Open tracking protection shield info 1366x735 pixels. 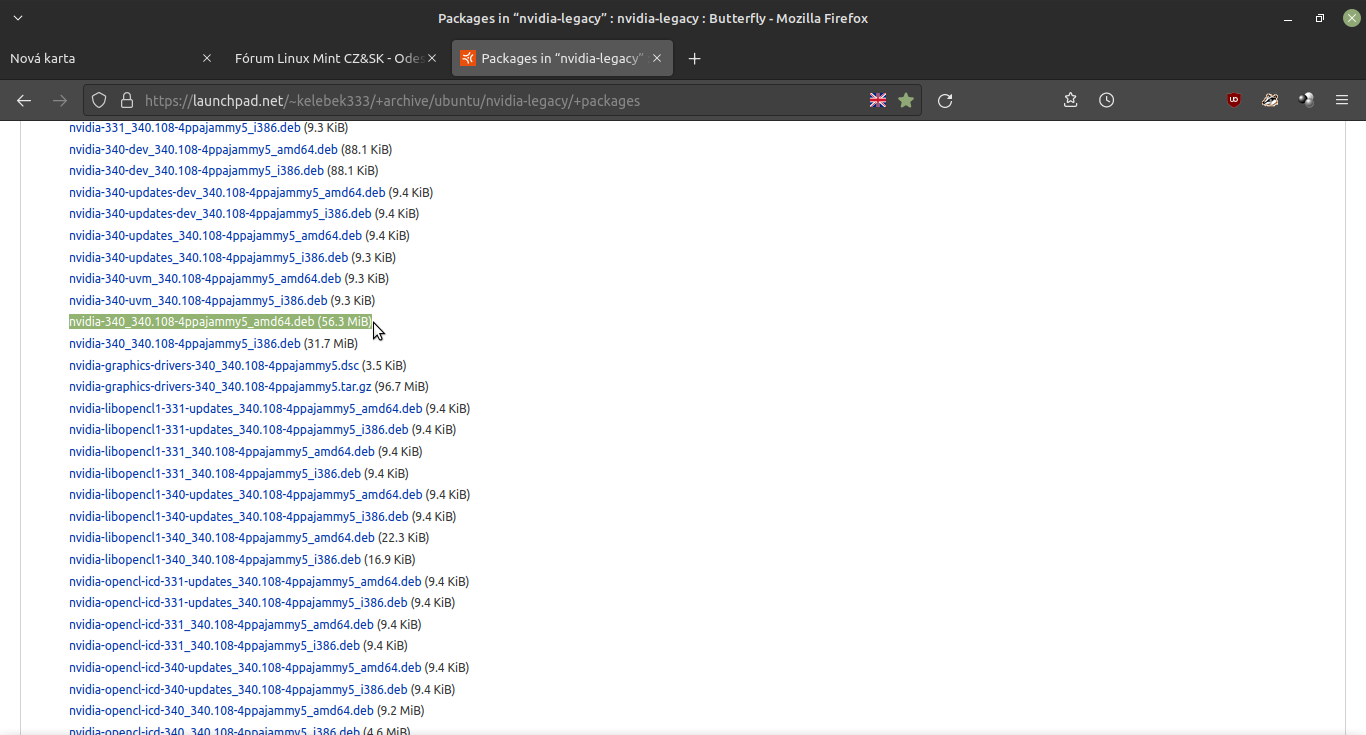click(x=99, y=100)
